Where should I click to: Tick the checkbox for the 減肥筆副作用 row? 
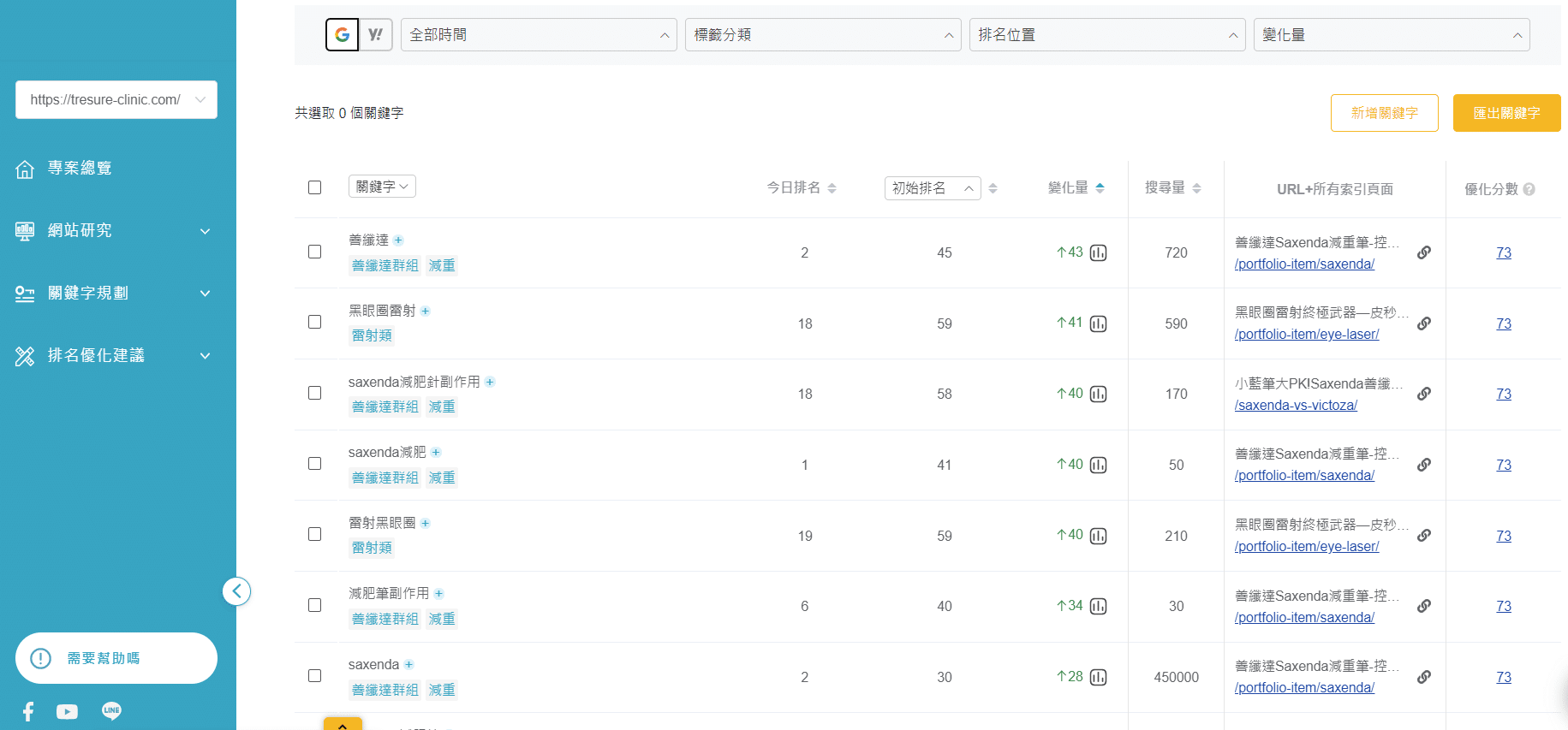[x=315, y=605]
